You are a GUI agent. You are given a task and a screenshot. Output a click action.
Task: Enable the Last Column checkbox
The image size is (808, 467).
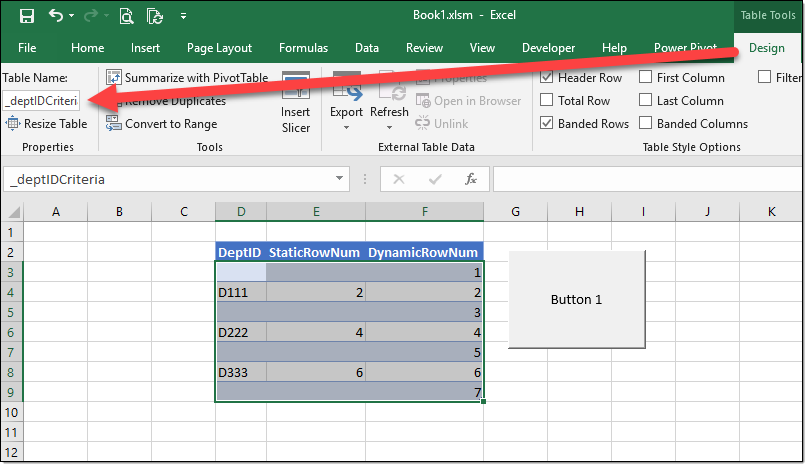[645, 100]
